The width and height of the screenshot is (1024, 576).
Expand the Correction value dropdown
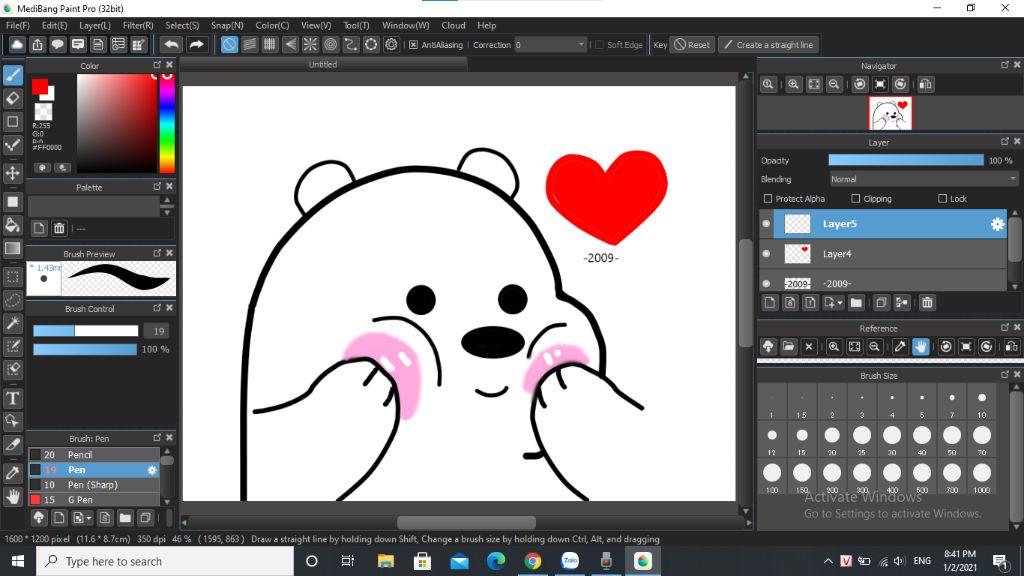pos(581,45)
